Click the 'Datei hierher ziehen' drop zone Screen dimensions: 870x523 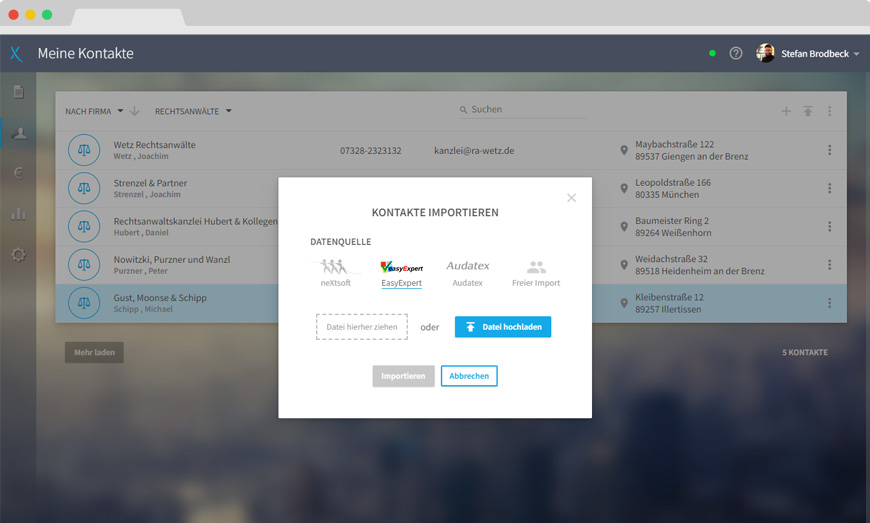pyautogui.click(x=362, y=327)
